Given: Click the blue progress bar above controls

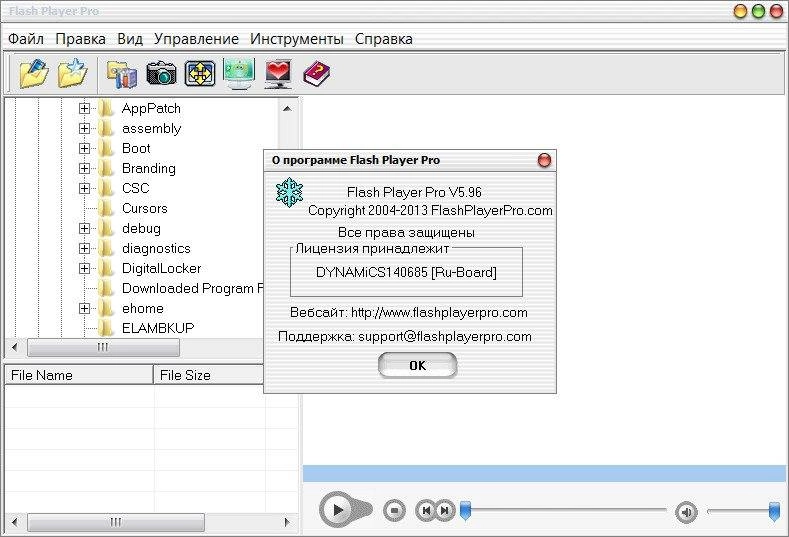Looking at the screenshot, I should pyautogui.click(x=544, y=474).
